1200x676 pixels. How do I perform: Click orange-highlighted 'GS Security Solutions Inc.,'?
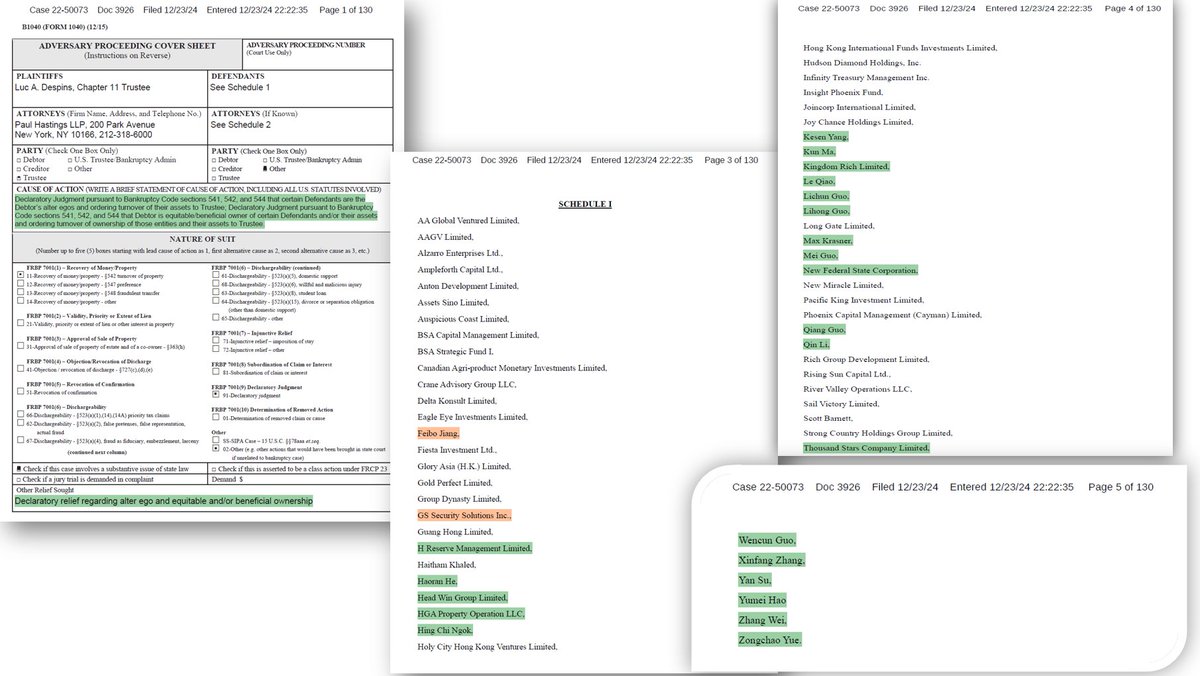pos(465,515)
